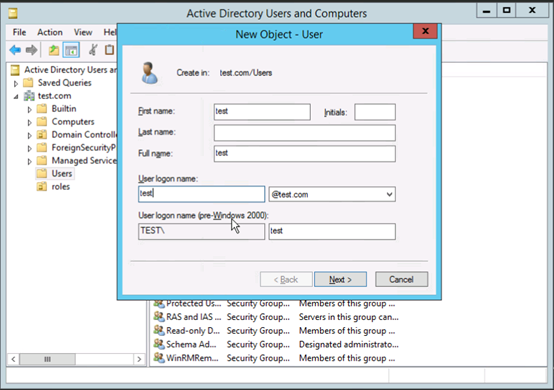The height and width of the screenshot is (390, 554).
Task: Click the Forward arrow toolbar icon
Action: 31,50
